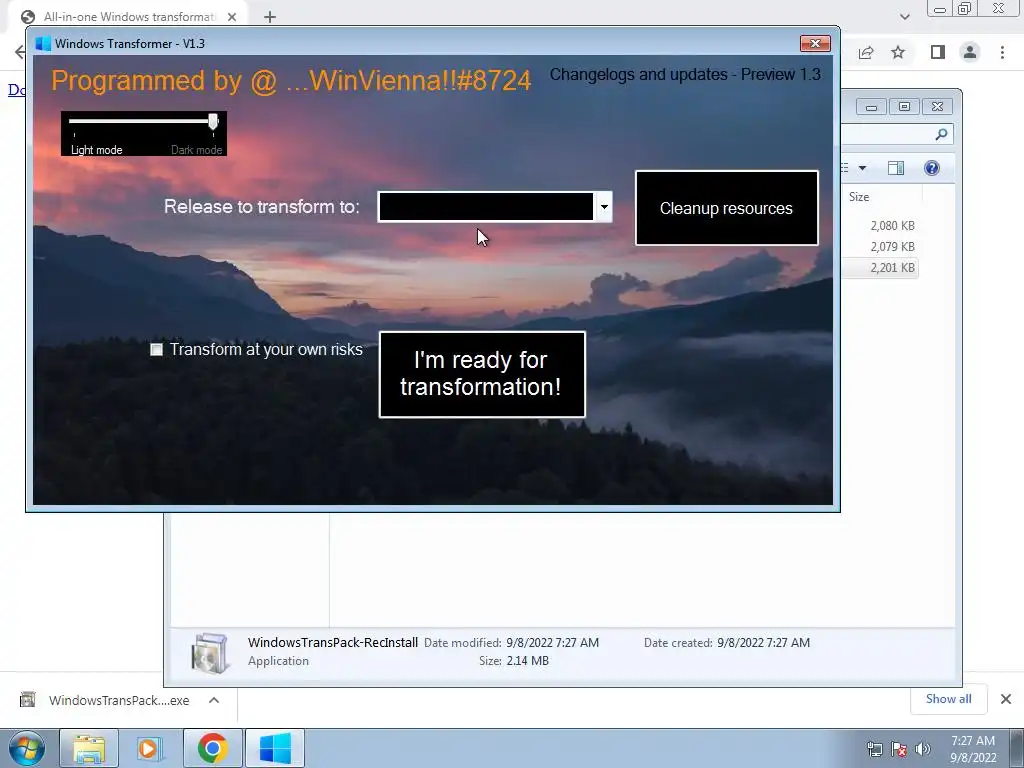Maximize the Explorer window

(x=904, y=106)
